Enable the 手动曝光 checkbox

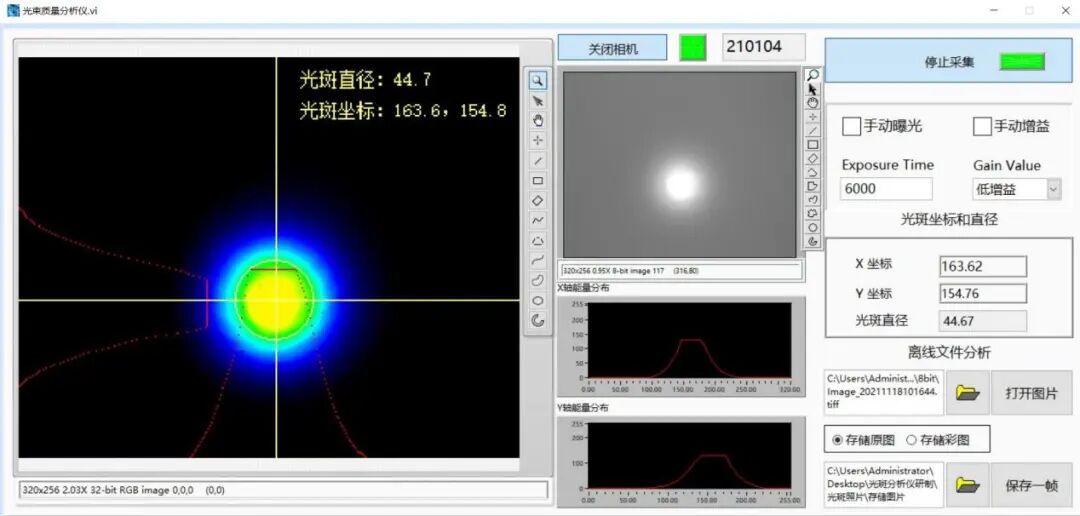pos(851,126)
